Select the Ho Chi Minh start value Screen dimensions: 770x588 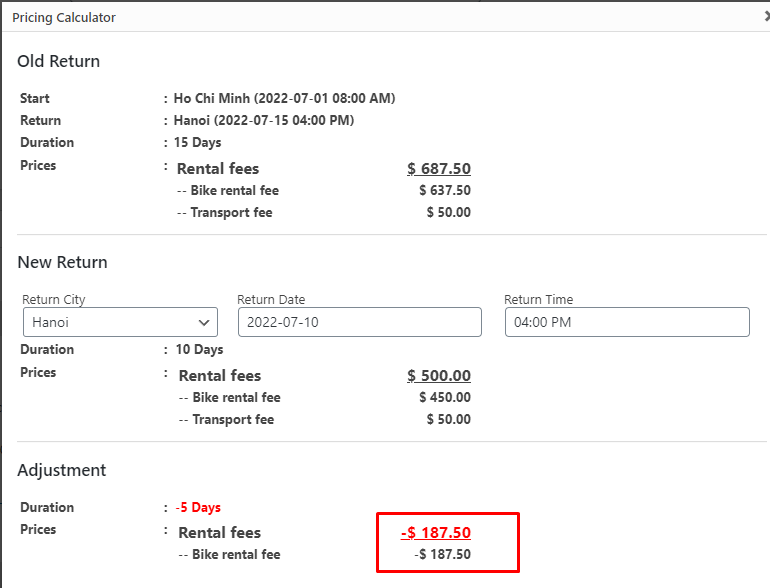(284, 98)
